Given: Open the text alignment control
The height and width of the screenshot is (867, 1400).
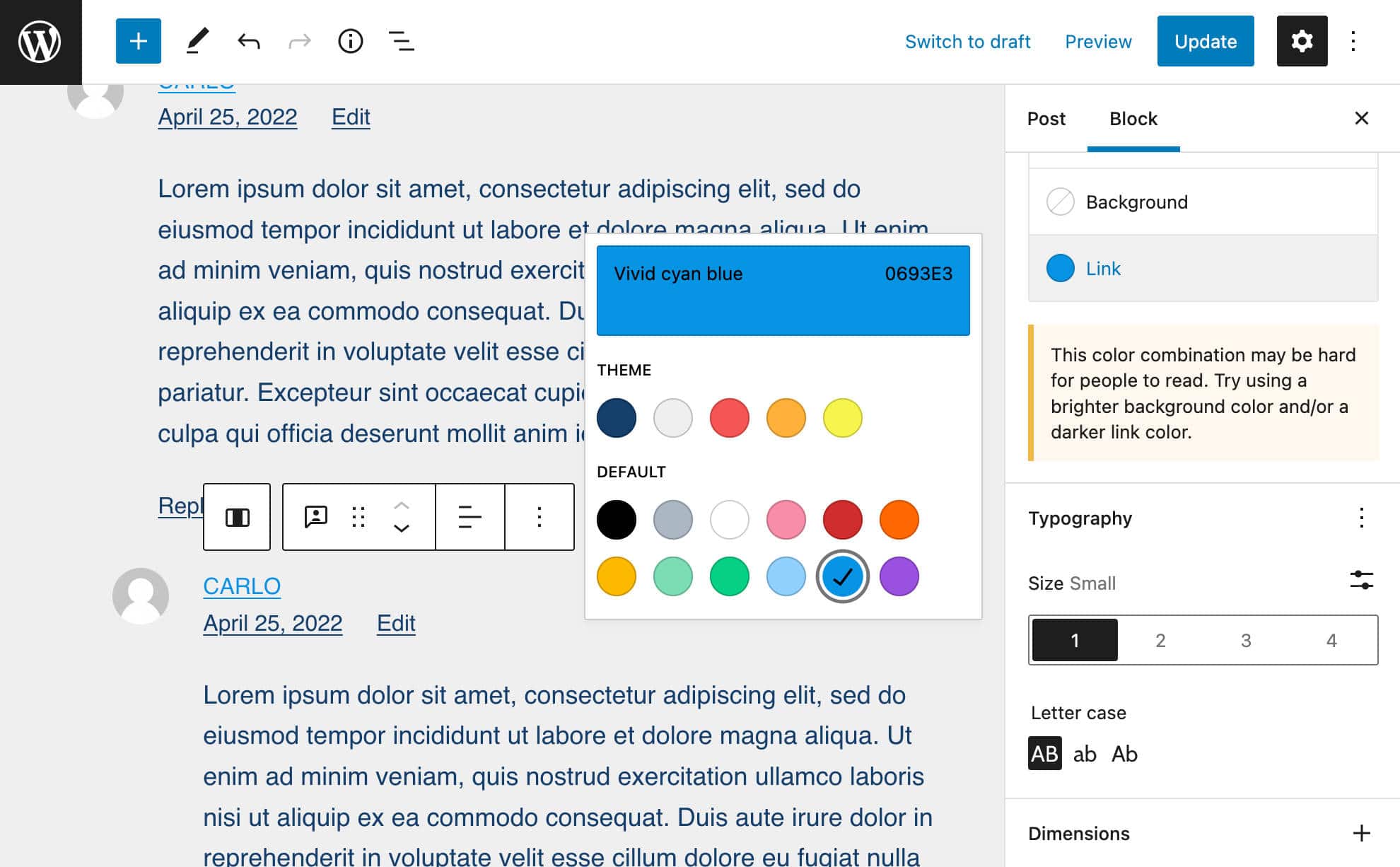Looking at the screenshot, I should point(470,517).
